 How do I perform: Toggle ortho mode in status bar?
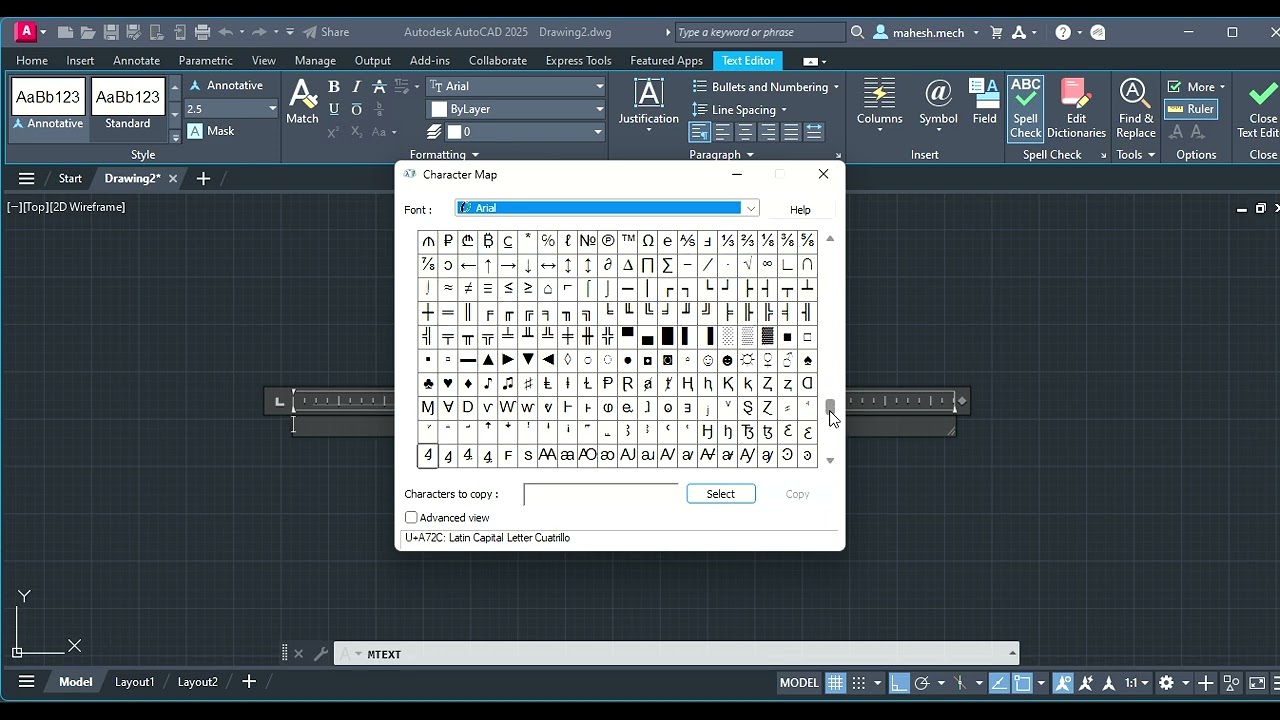pyautogui.click(x=899, y=683)
